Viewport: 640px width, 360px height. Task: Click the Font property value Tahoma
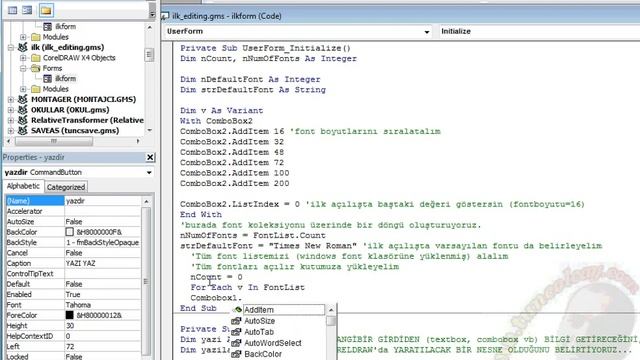tap(102, 305)
